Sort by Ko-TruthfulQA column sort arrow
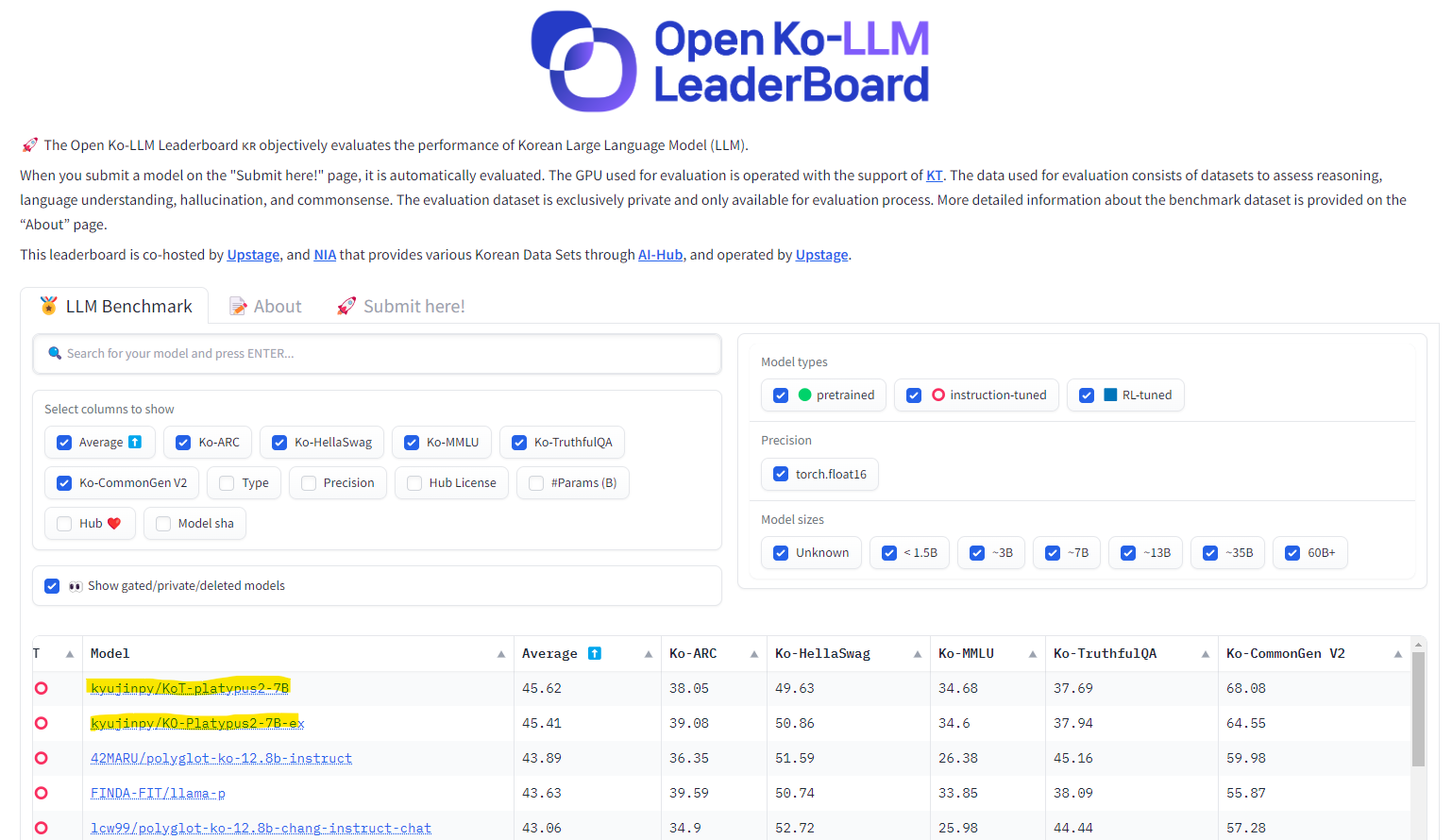Image resolution: width=1452 pixels, height=840 pixels. pyautogui.click(x=1206, y=654)
